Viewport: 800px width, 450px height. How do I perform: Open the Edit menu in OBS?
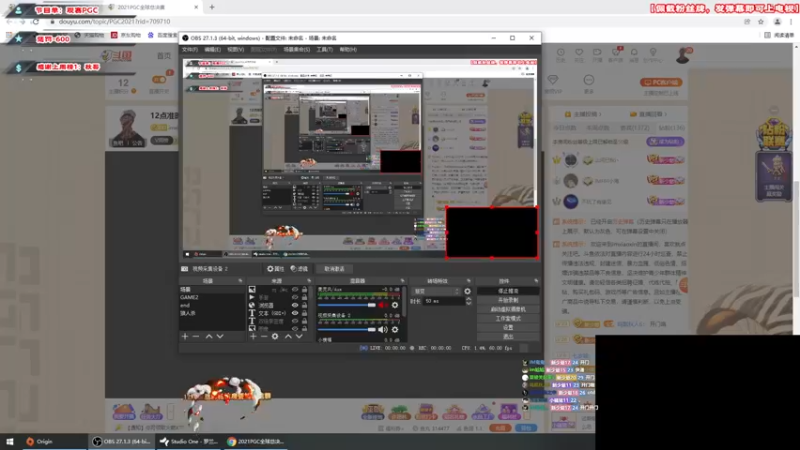click(213, 49)
